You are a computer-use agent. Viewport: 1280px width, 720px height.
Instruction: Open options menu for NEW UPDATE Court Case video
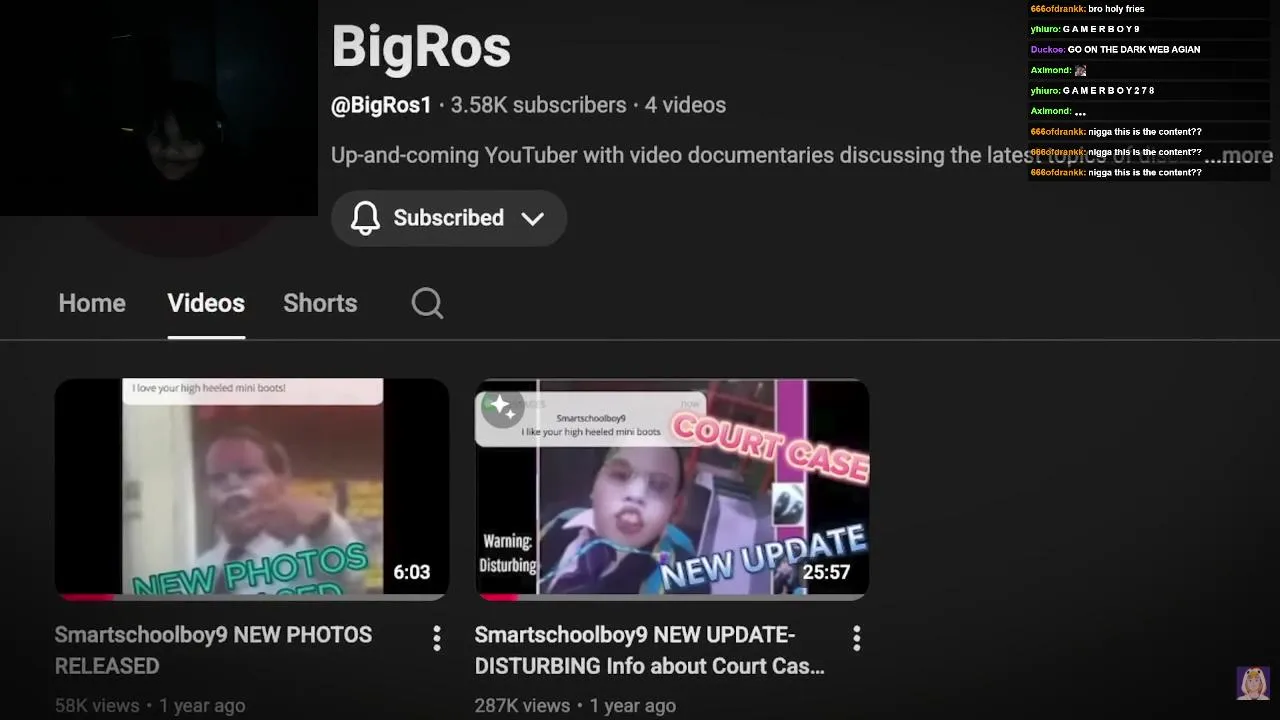[x=857, y=639]
